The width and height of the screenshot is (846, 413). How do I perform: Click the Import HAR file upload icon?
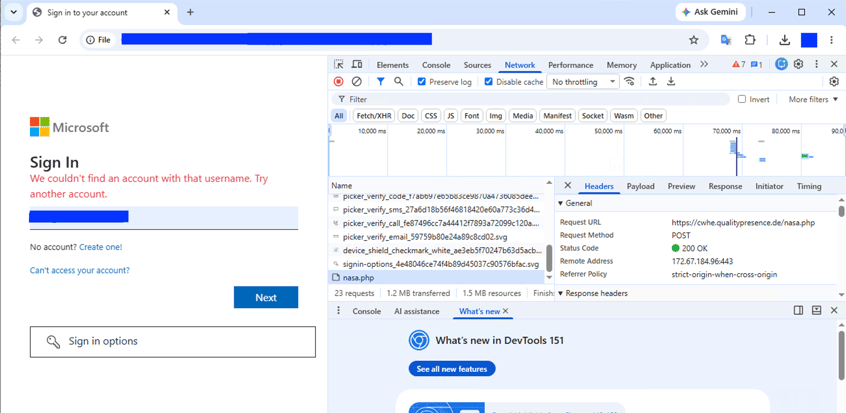click(653, 82)
